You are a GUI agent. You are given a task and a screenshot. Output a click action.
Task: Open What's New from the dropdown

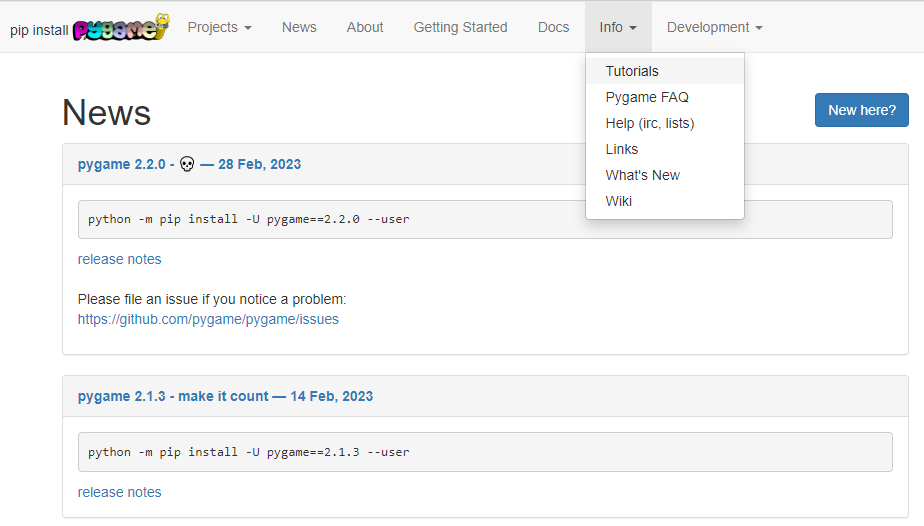665,175
